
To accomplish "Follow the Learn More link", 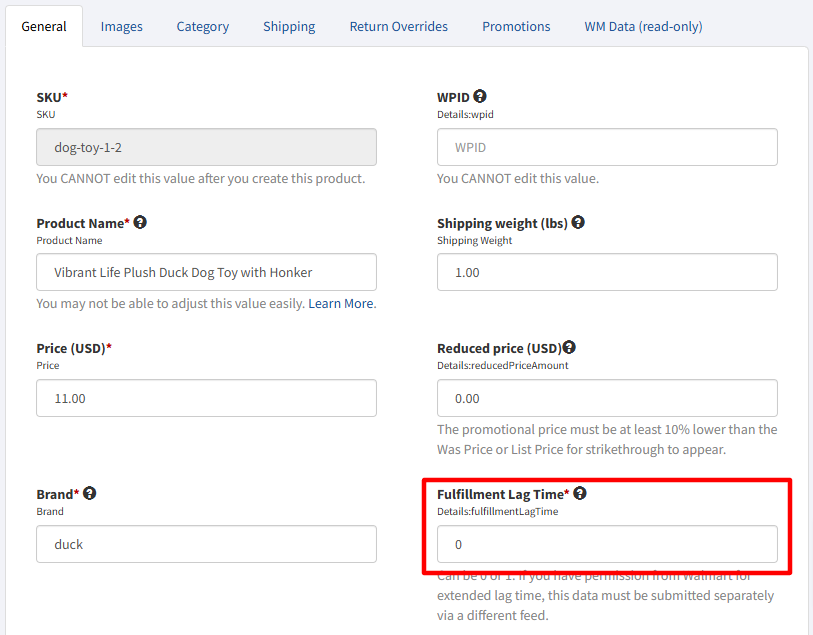I will click(341, 303).
